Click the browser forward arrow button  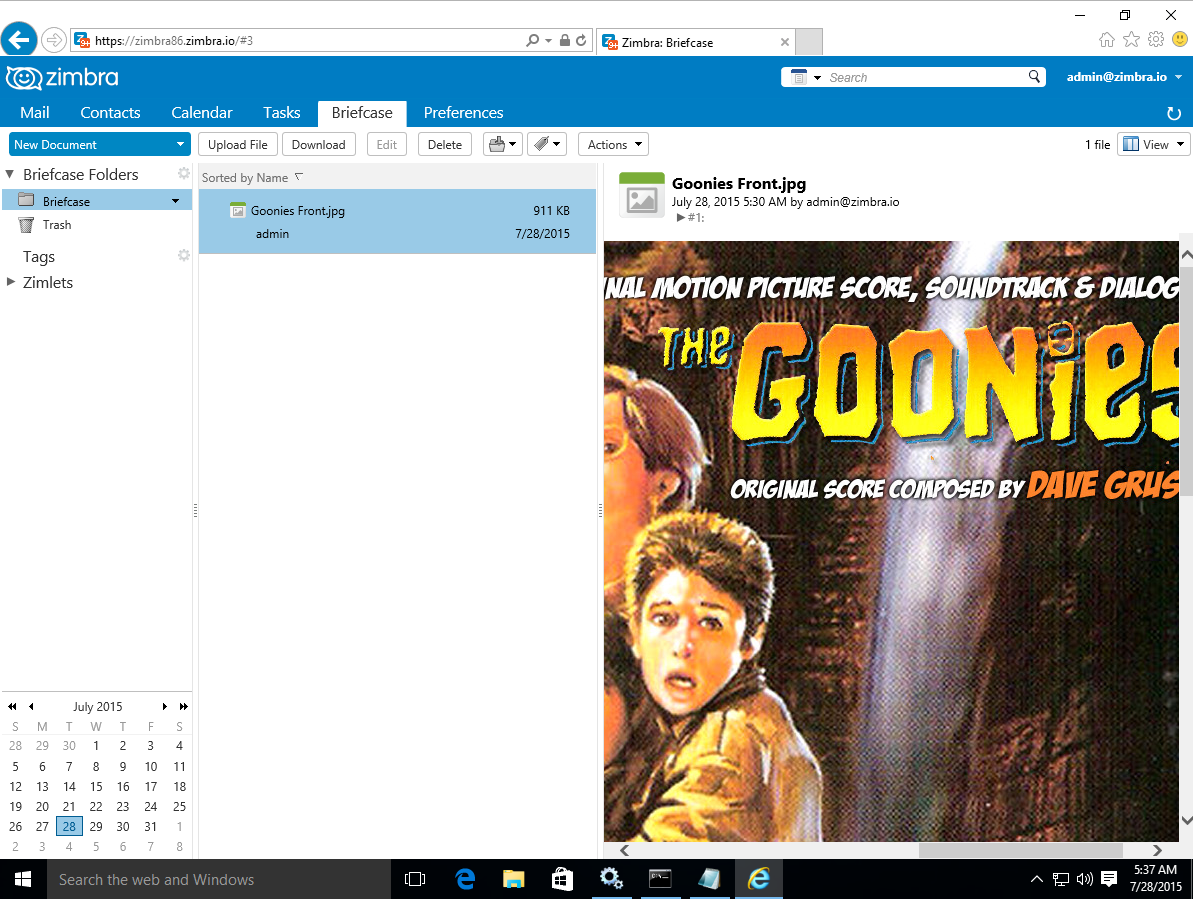[x=53, y=40]
